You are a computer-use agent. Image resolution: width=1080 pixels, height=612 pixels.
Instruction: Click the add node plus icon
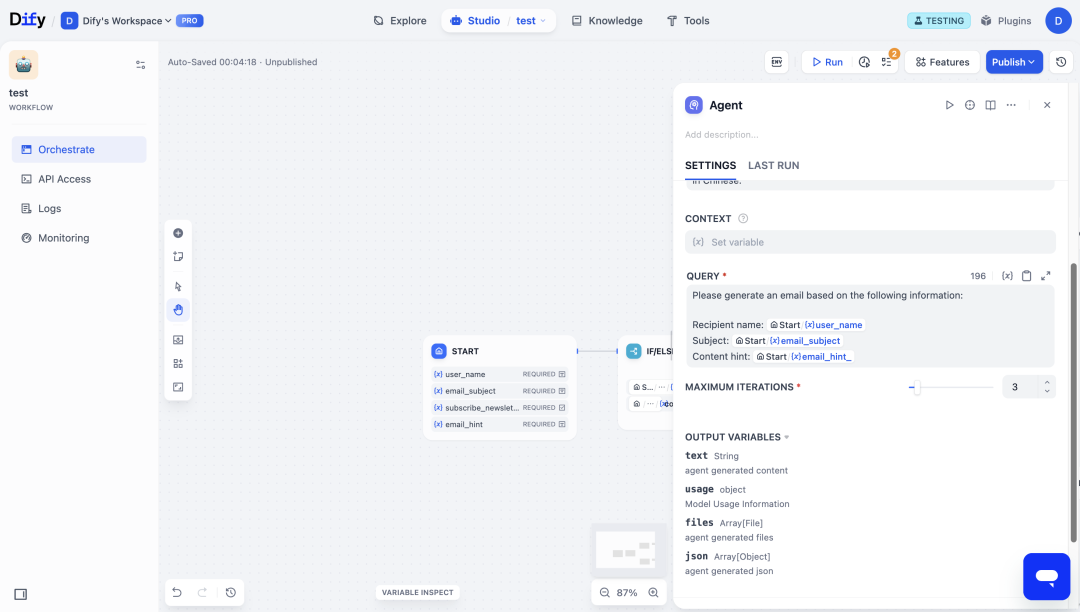pos(178,233)
